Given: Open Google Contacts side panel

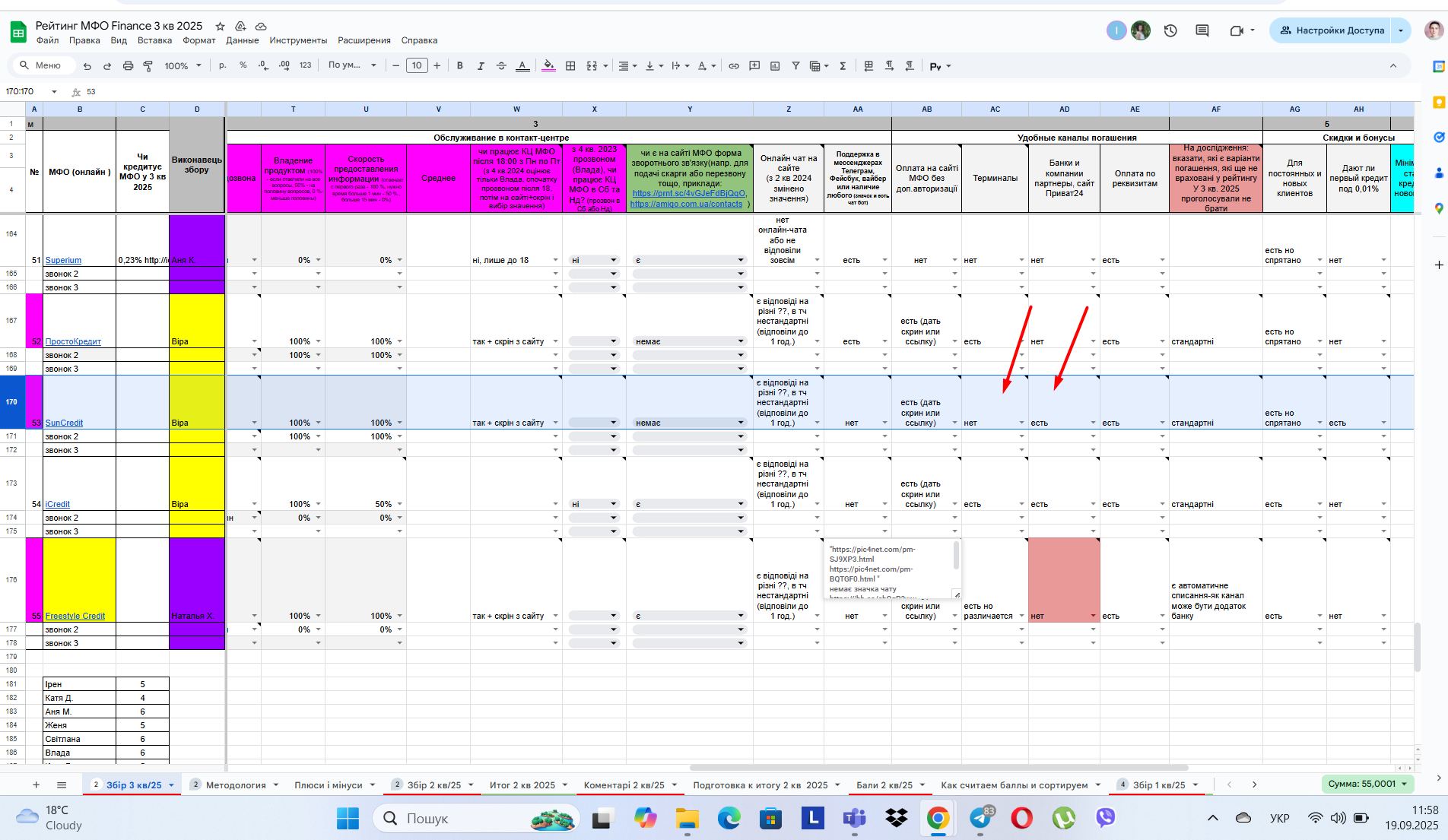Looking at the screenshot, I should (1439, 173).
